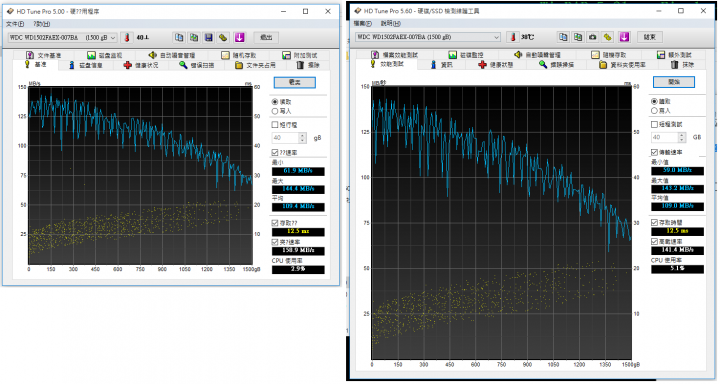Open File Benchmark tab in HD Tune 5.60
The width and height of the screenshot is (720, 384).
396,55
